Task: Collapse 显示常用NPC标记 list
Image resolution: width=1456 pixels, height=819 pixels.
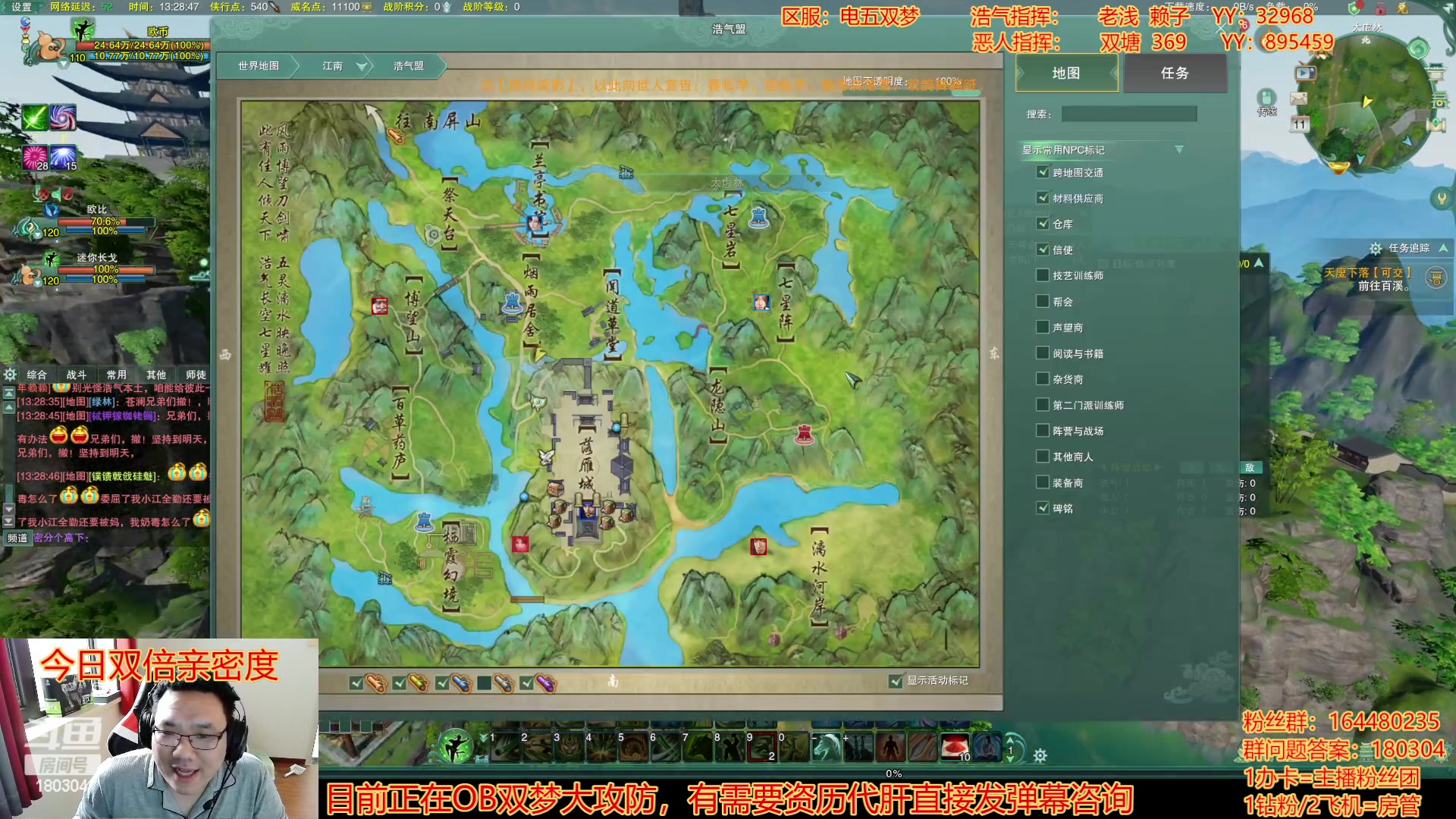Action: [1179, 149]
